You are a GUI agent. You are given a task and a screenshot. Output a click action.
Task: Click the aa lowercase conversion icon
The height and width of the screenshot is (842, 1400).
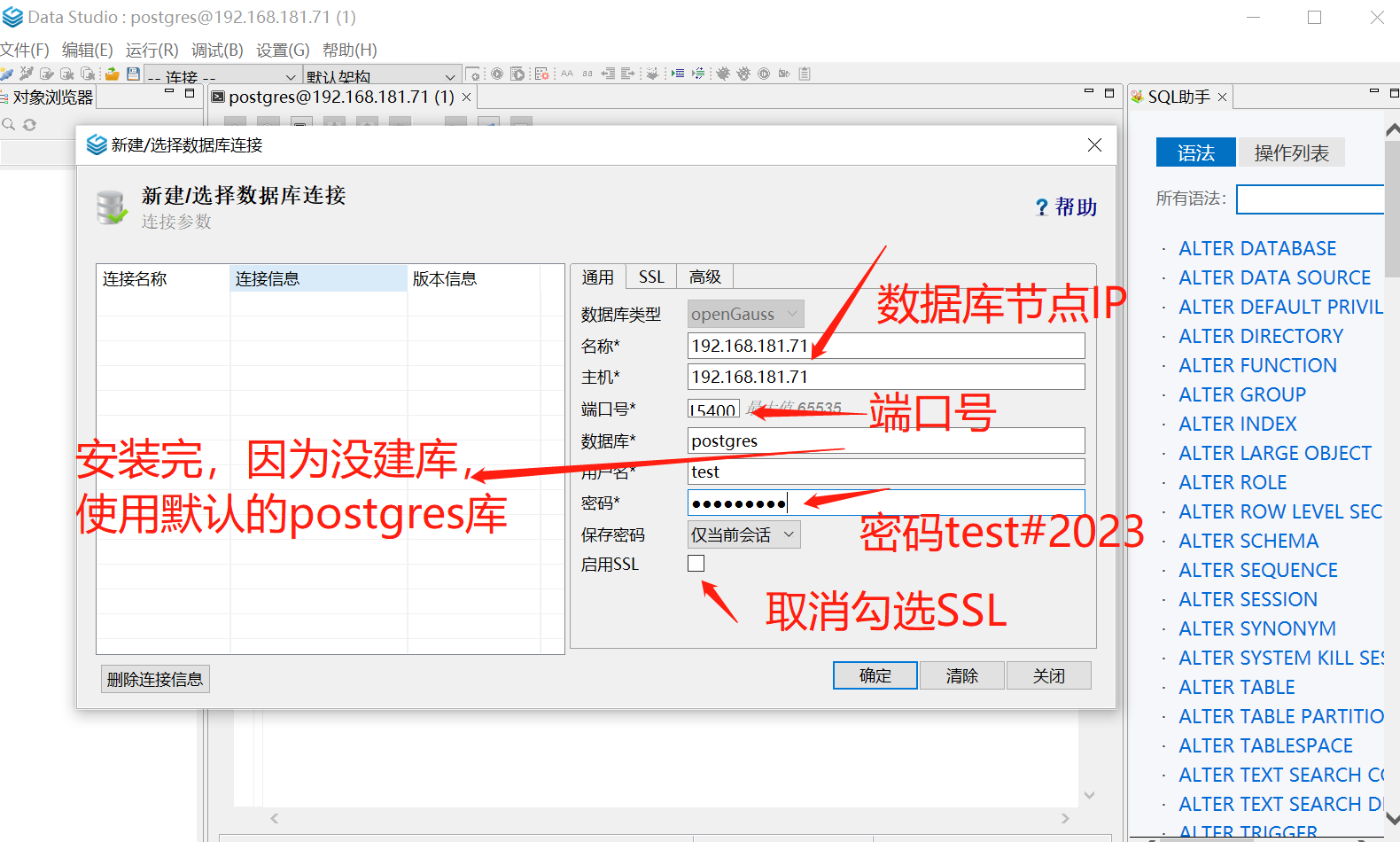pos(587,74)
